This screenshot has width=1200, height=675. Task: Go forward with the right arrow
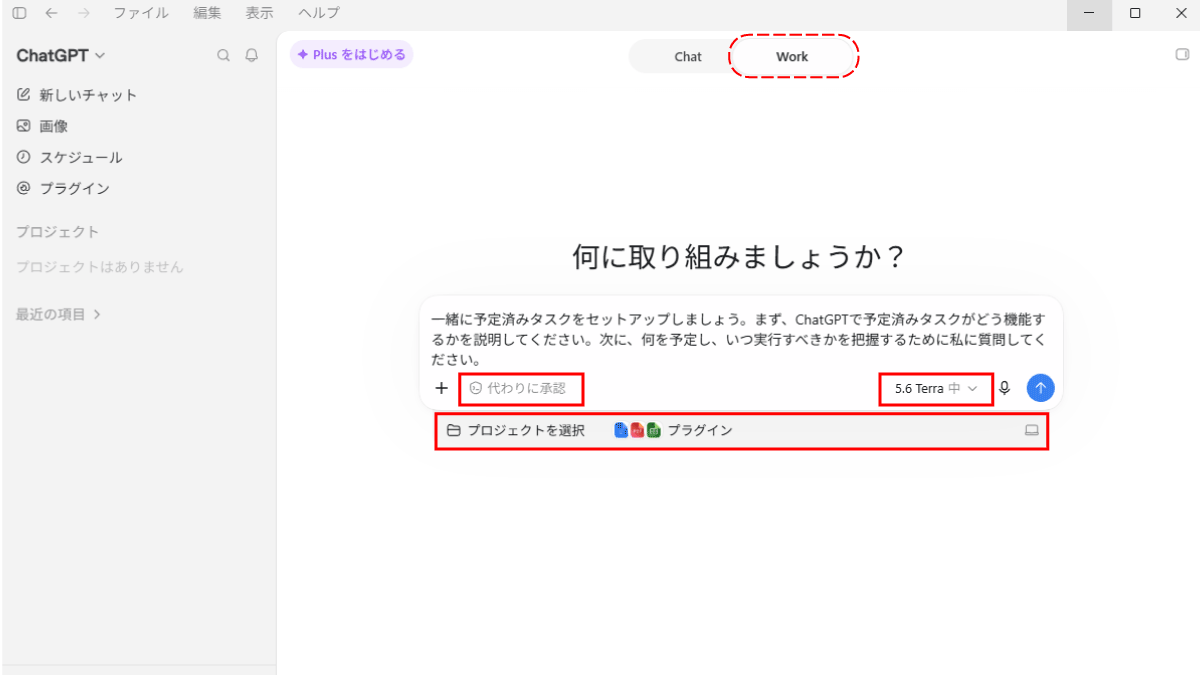[84, 13]
